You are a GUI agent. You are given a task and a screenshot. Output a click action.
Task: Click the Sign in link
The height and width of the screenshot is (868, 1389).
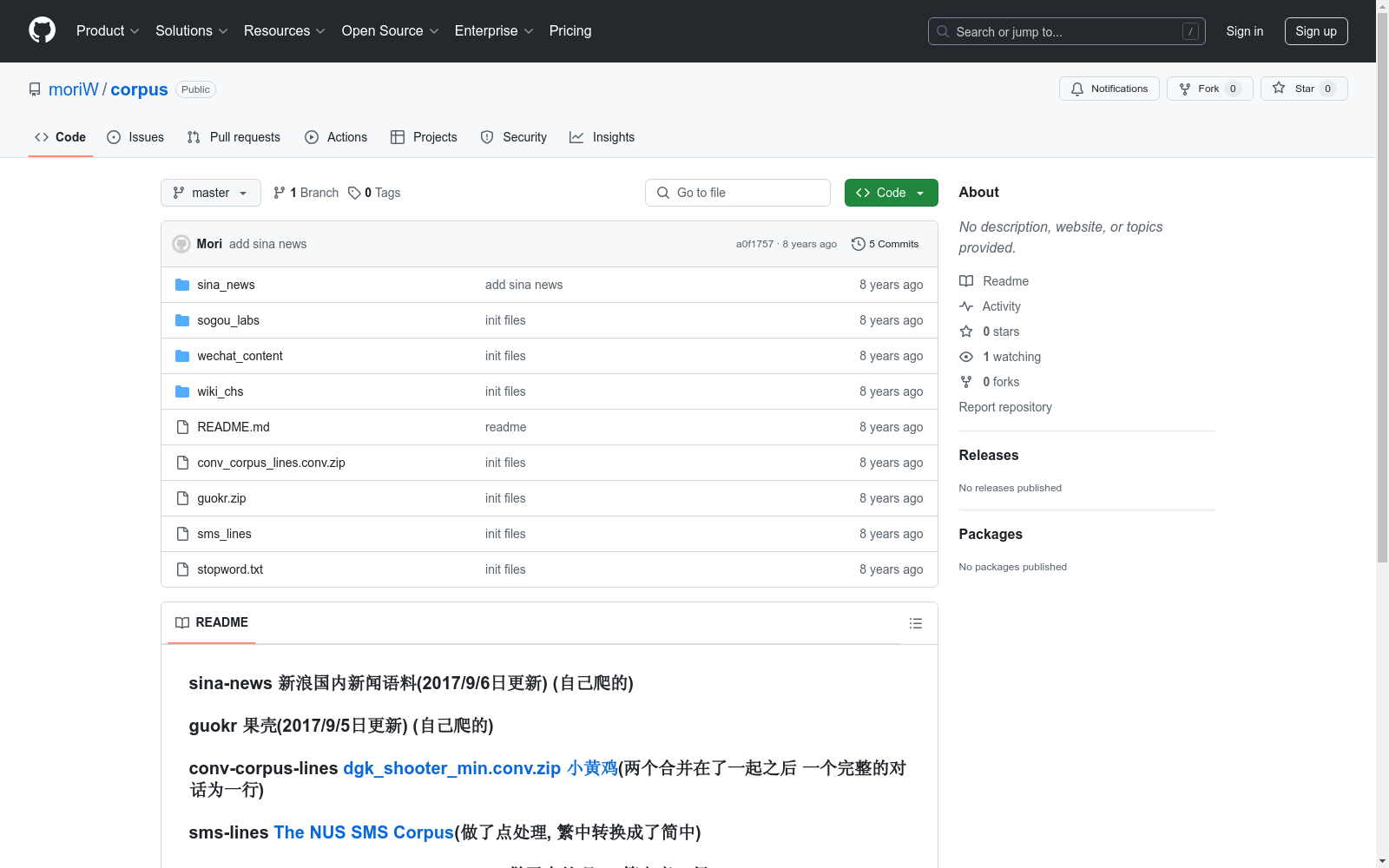point(1245,31)
